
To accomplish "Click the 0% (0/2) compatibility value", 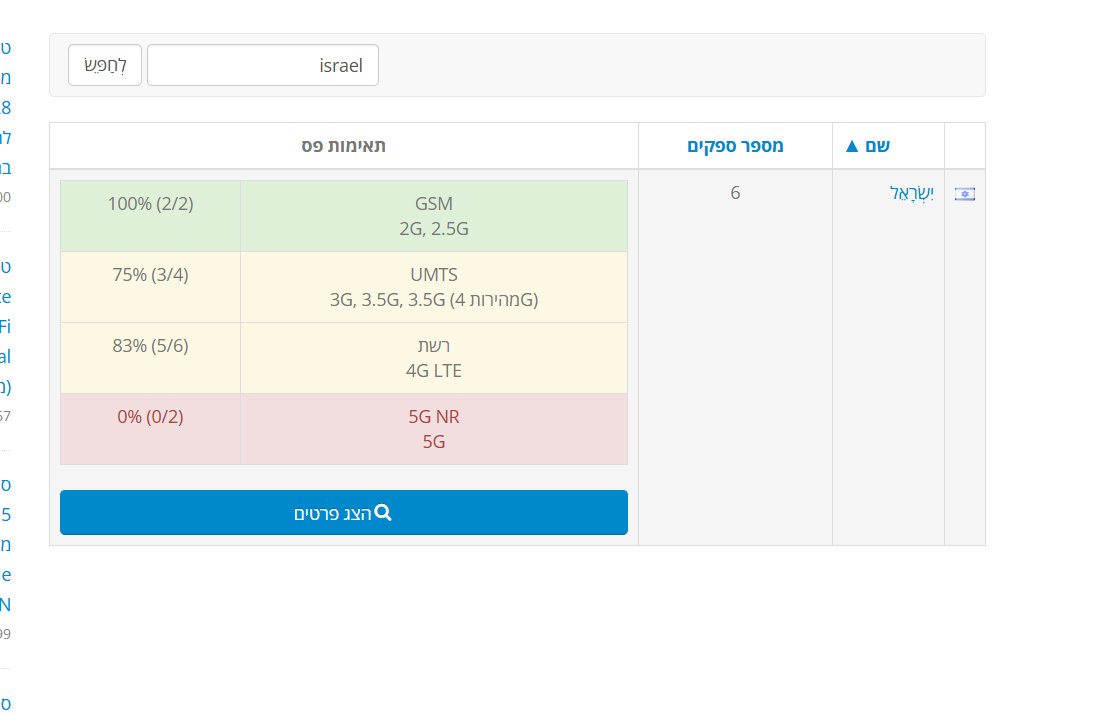I will 150,416.
